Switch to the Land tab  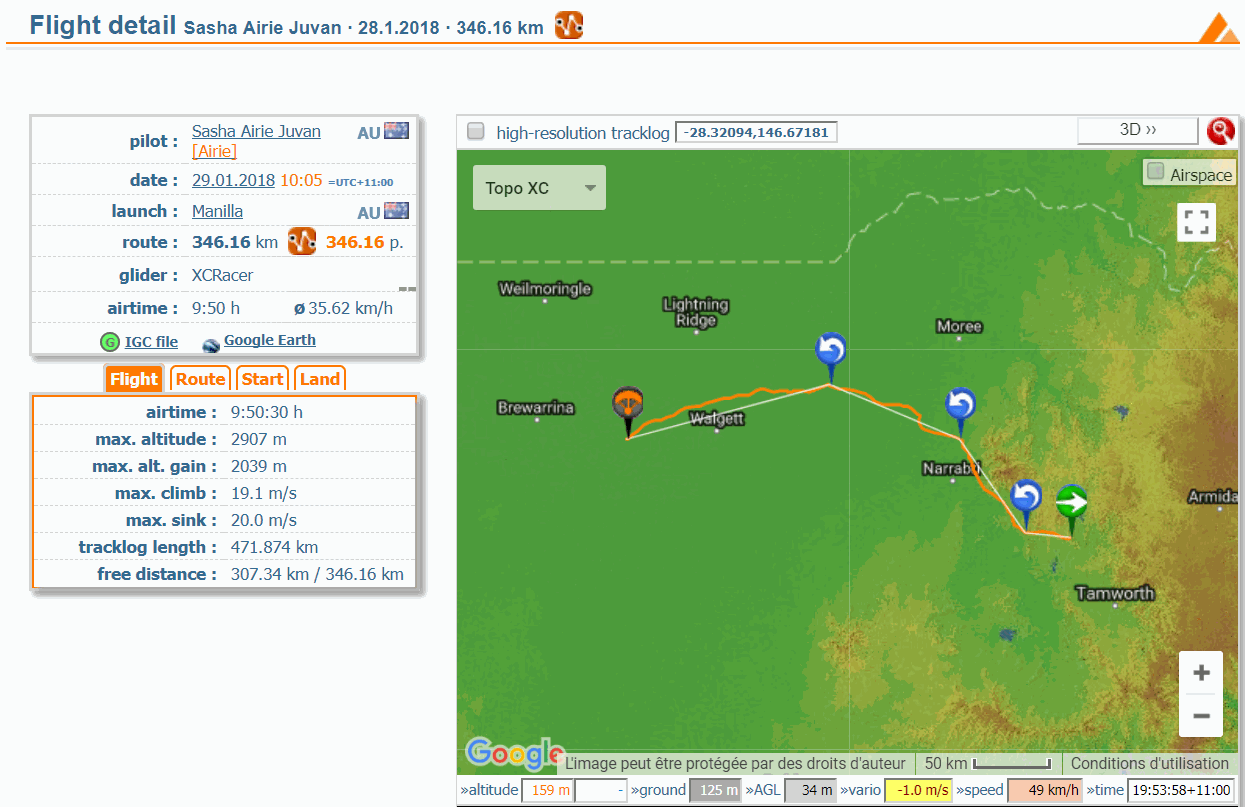pos(320,379)
